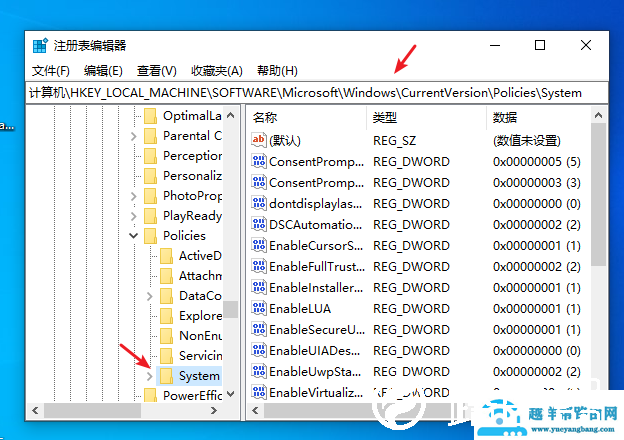The height and width of the screenshot is (440, 624).
Task: Click the EnableSecureU... DWORD icon
Action: 259,329
